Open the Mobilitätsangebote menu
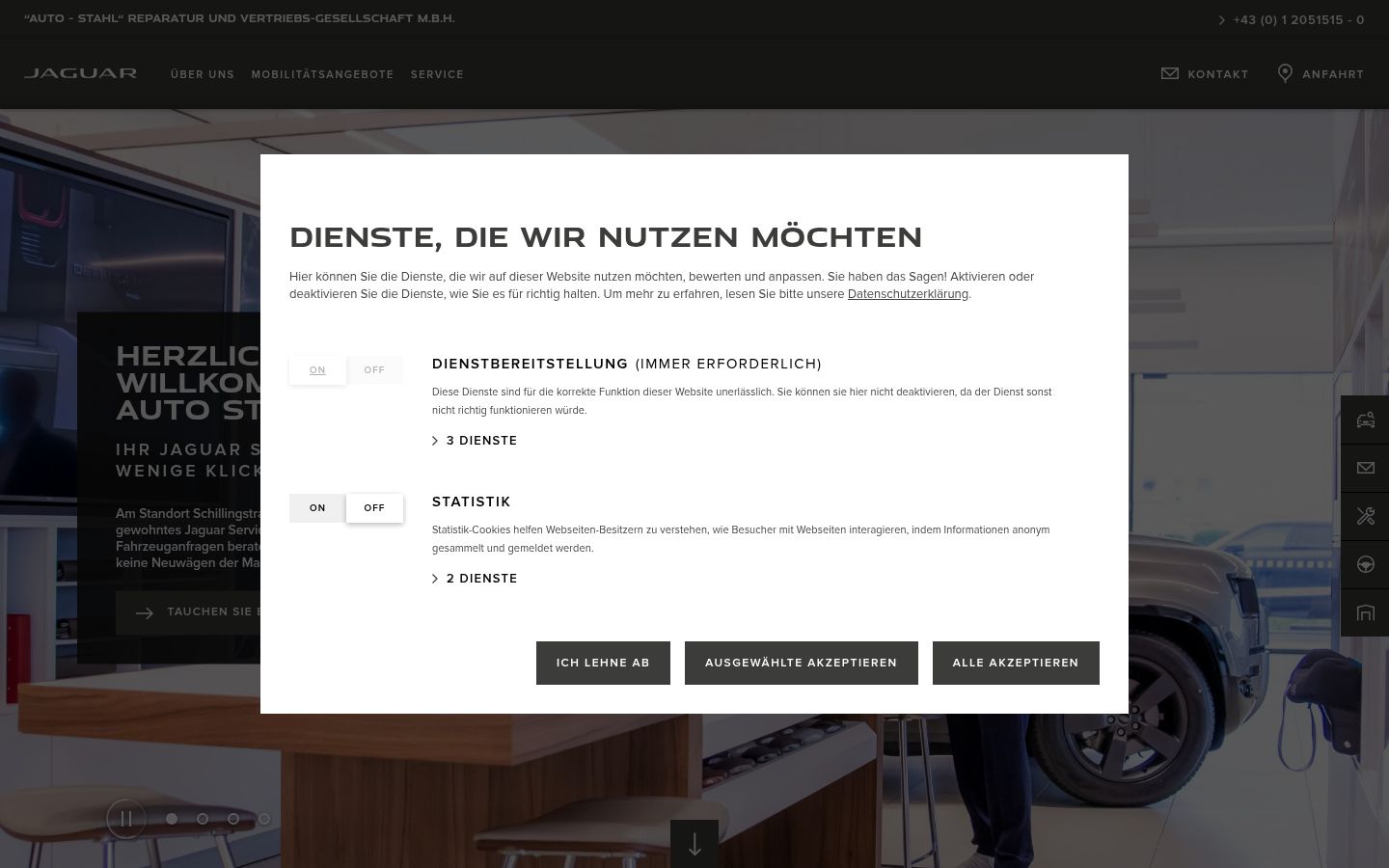Viewport: 1389px width, 868px height. 322,74
